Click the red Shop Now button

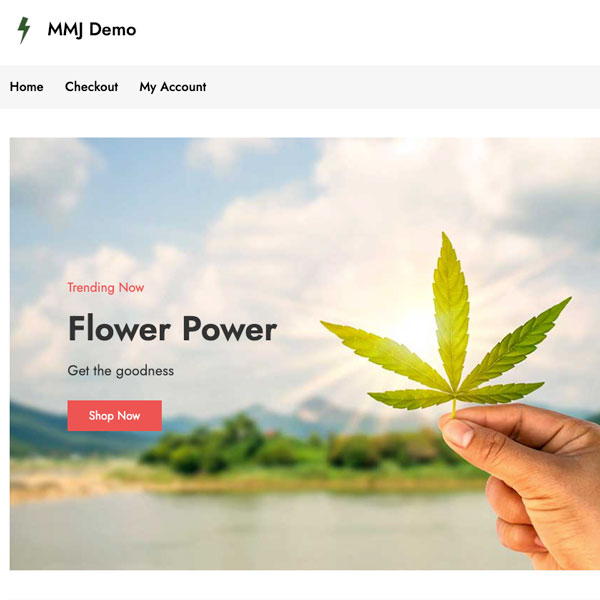pyautogui.click(x=114, y=416)
